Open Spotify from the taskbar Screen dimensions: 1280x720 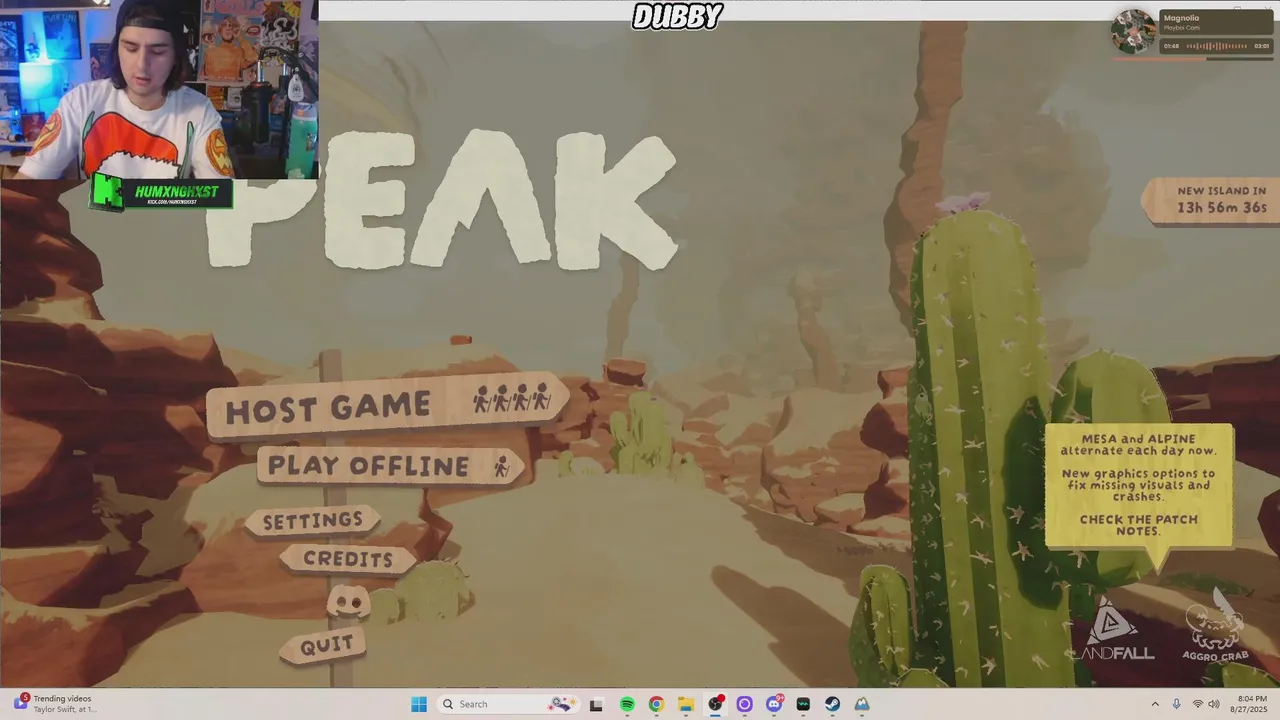coord(627,704)
